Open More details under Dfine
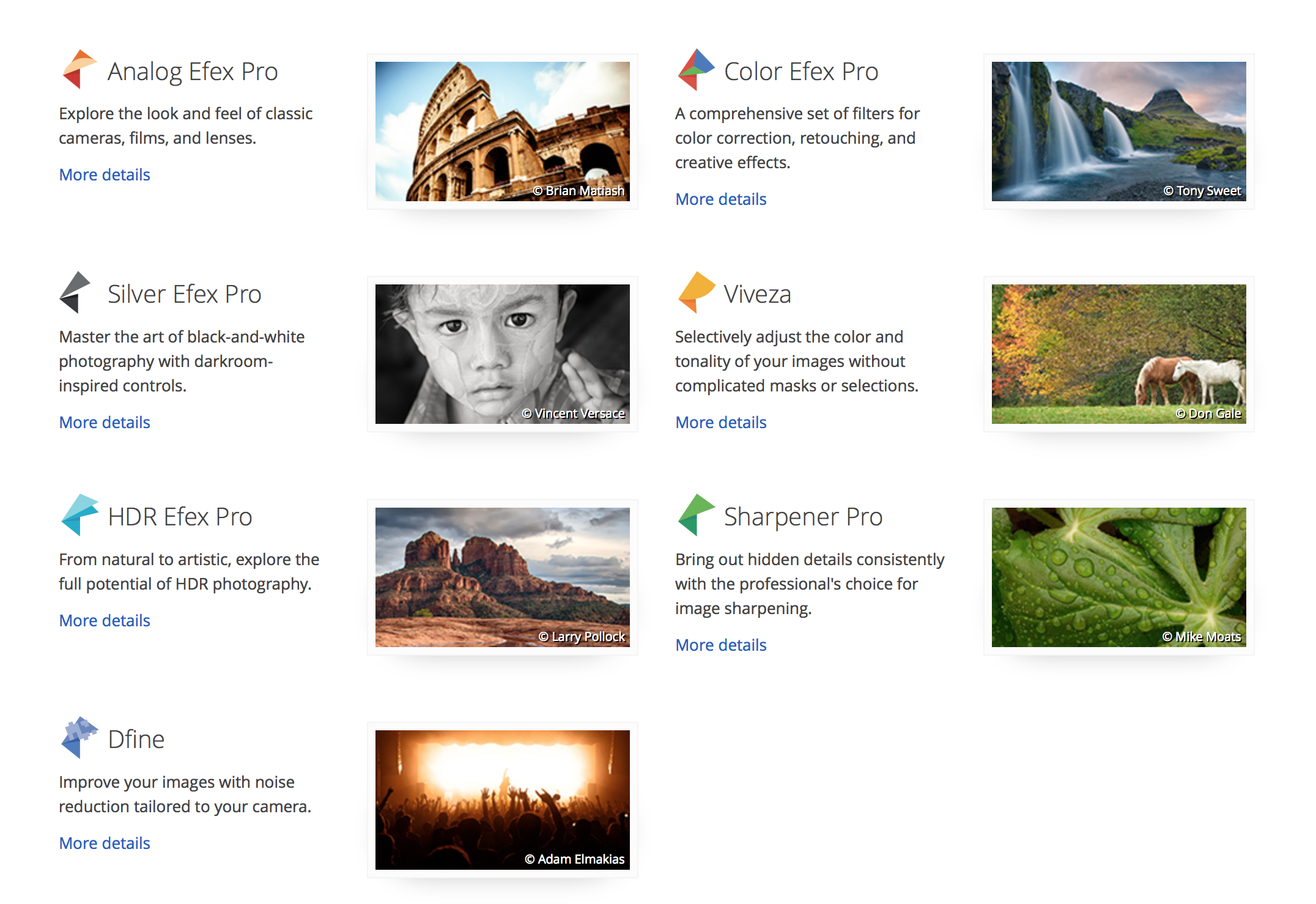This screenshot has width=1316, height=904. pyautogui.click(x=105, y=843)
